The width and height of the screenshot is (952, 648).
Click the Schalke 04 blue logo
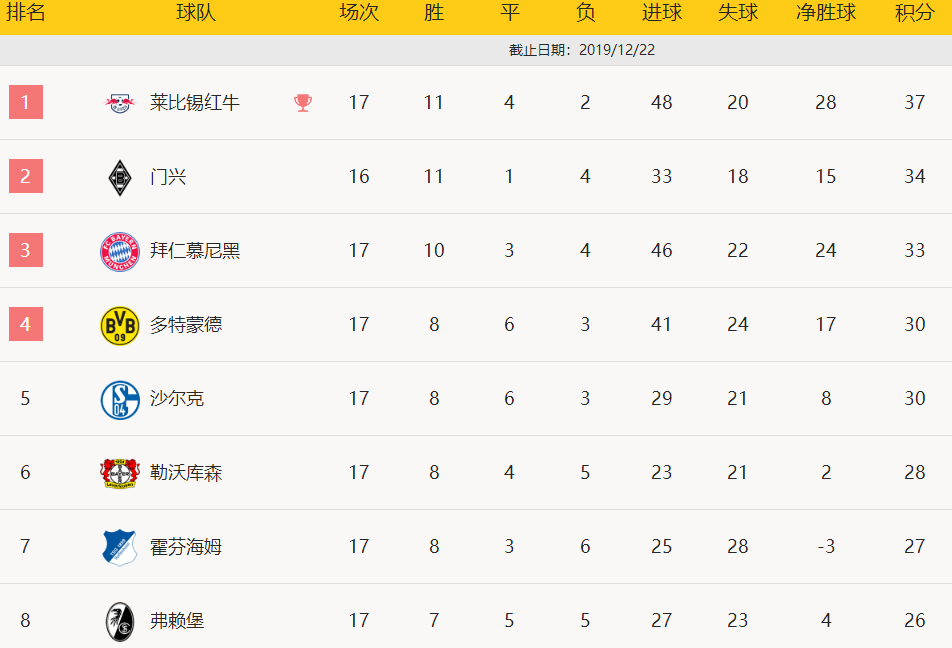pyautogui.click(x=120, y=400)
